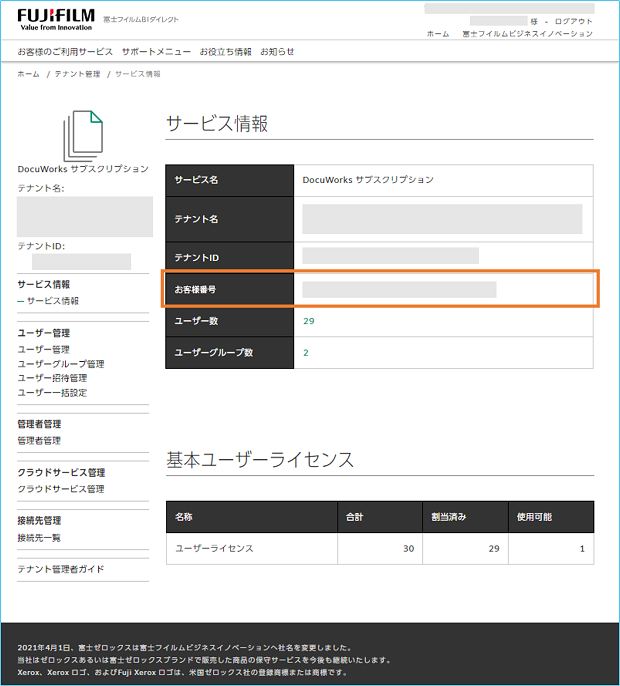
Task: Open 富士フイルムビジネスイノベーション link
Action: 527,34
